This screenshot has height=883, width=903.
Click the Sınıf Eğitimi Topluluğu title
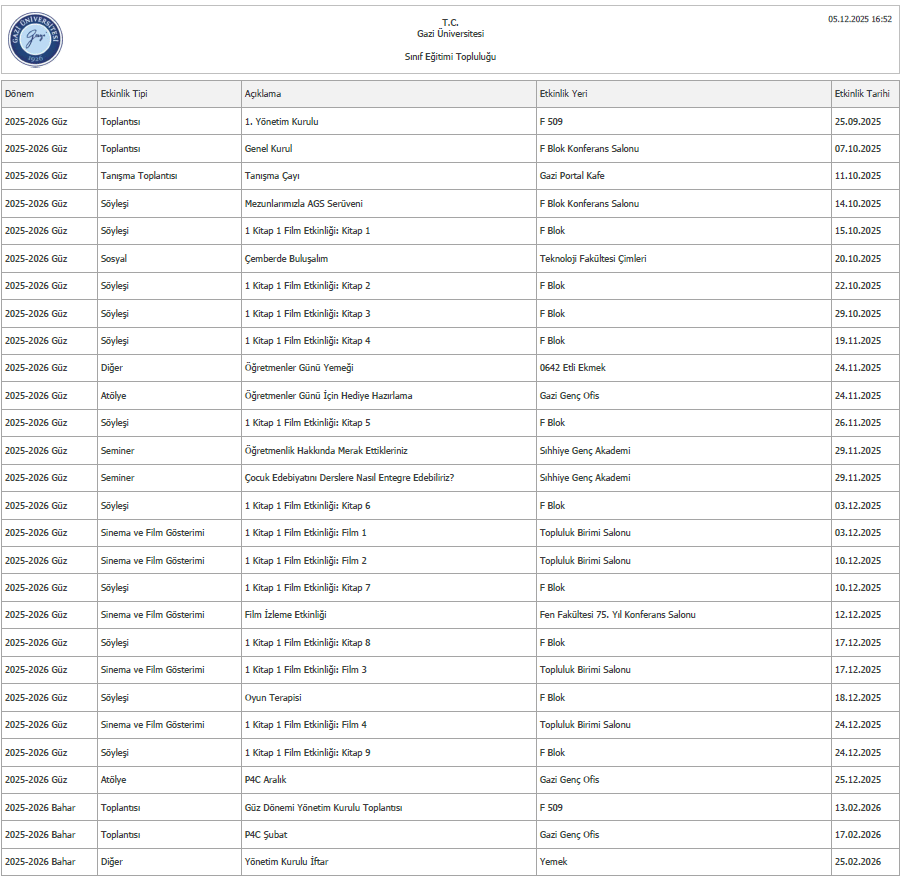(450, 57)
